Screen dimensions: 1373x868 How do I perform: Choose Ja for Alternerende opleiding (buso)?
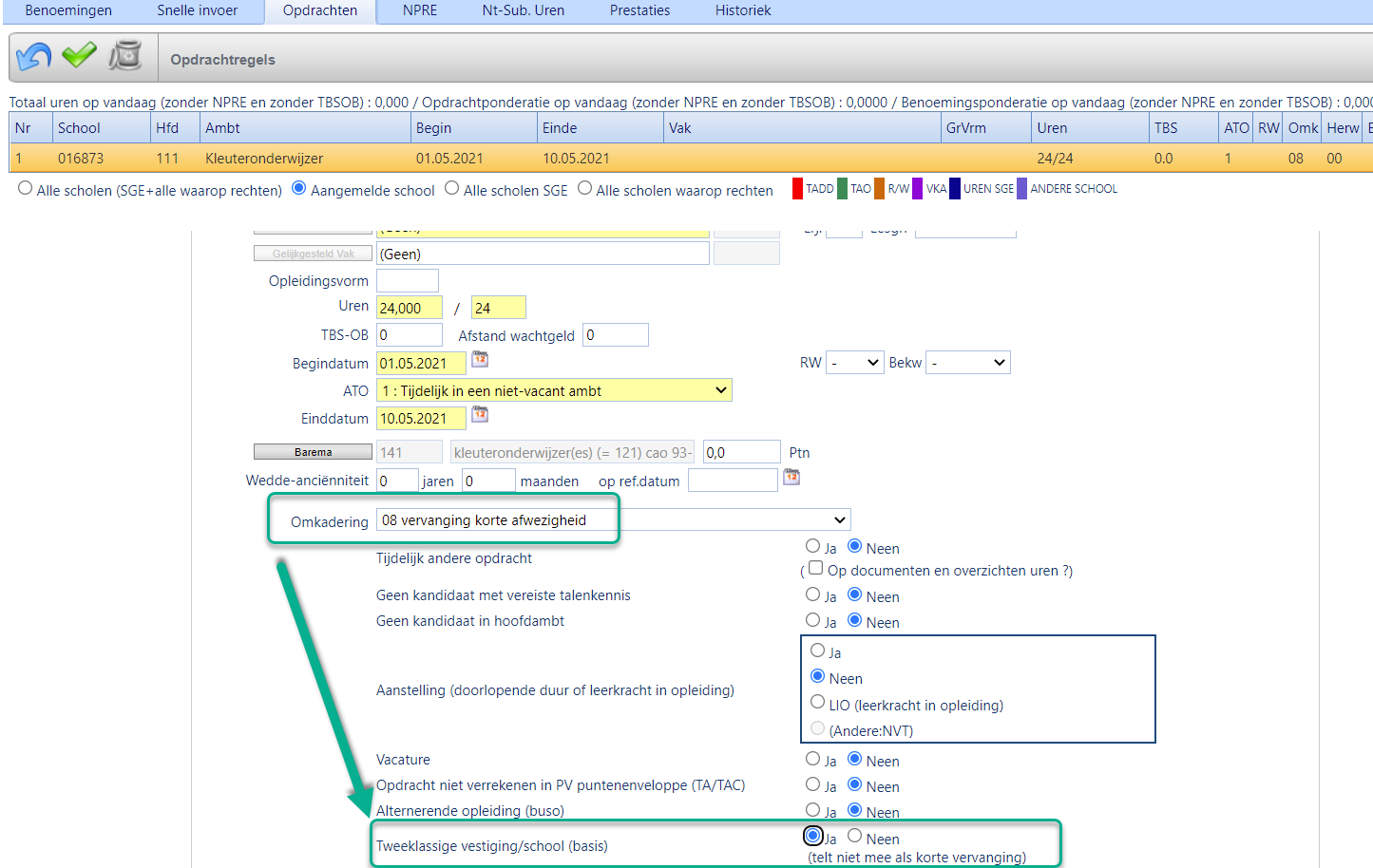[x=813, y=810]
